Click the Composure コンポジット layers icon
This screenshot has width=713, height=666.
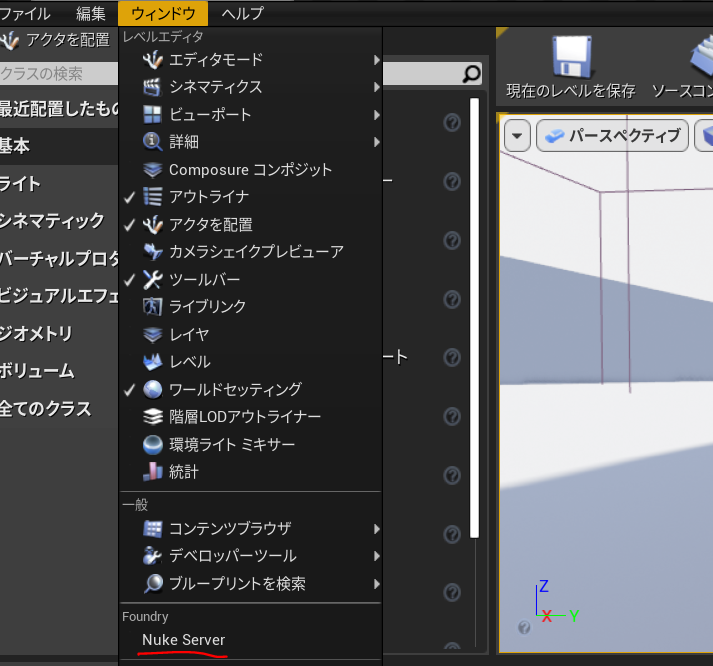[x=152, y=170]
